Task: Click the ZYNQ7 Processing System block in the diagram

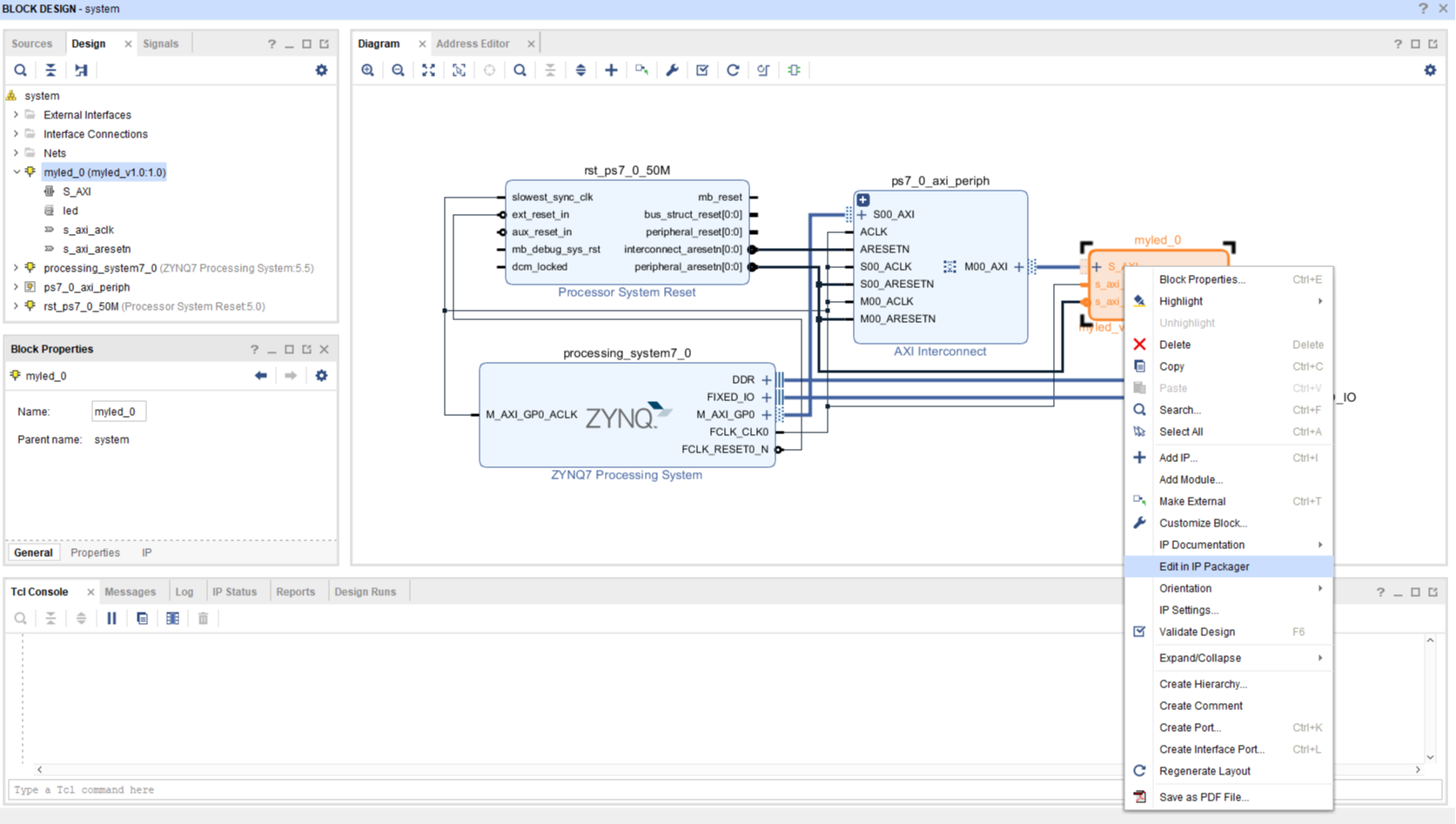Action: [627, 415]
